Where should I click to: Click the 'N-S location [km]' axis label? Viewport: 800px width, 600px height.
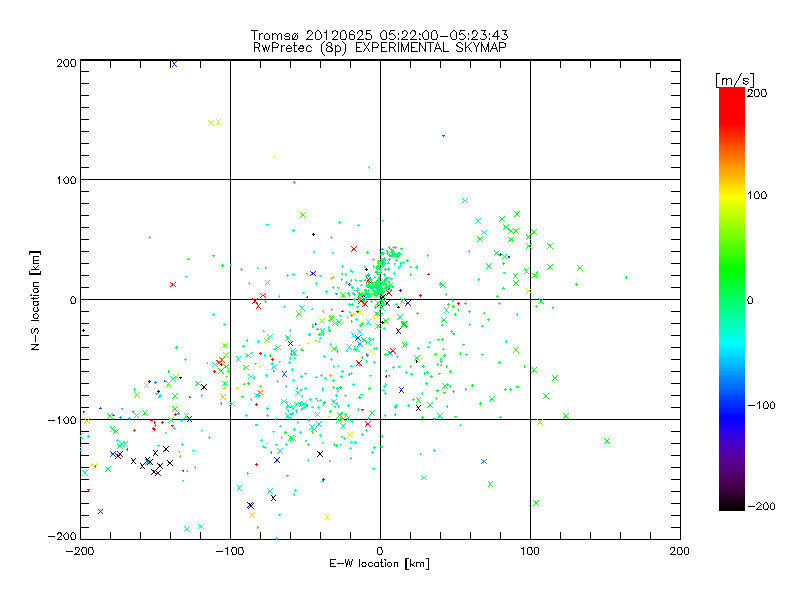point(35,300)
